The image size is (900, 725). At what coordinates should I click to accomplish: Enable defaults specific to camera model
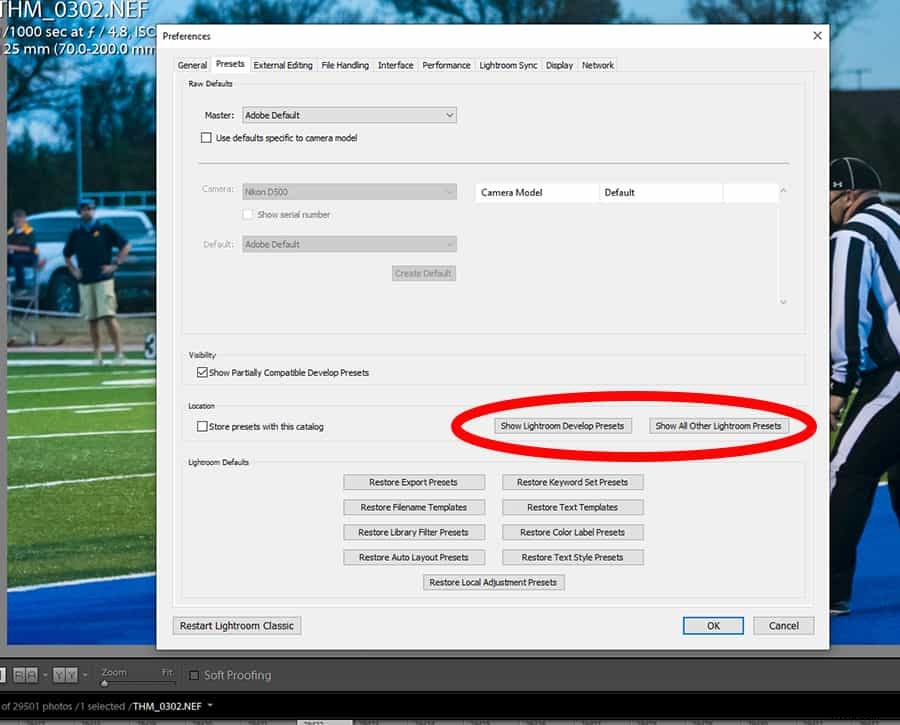pos(206,137)
